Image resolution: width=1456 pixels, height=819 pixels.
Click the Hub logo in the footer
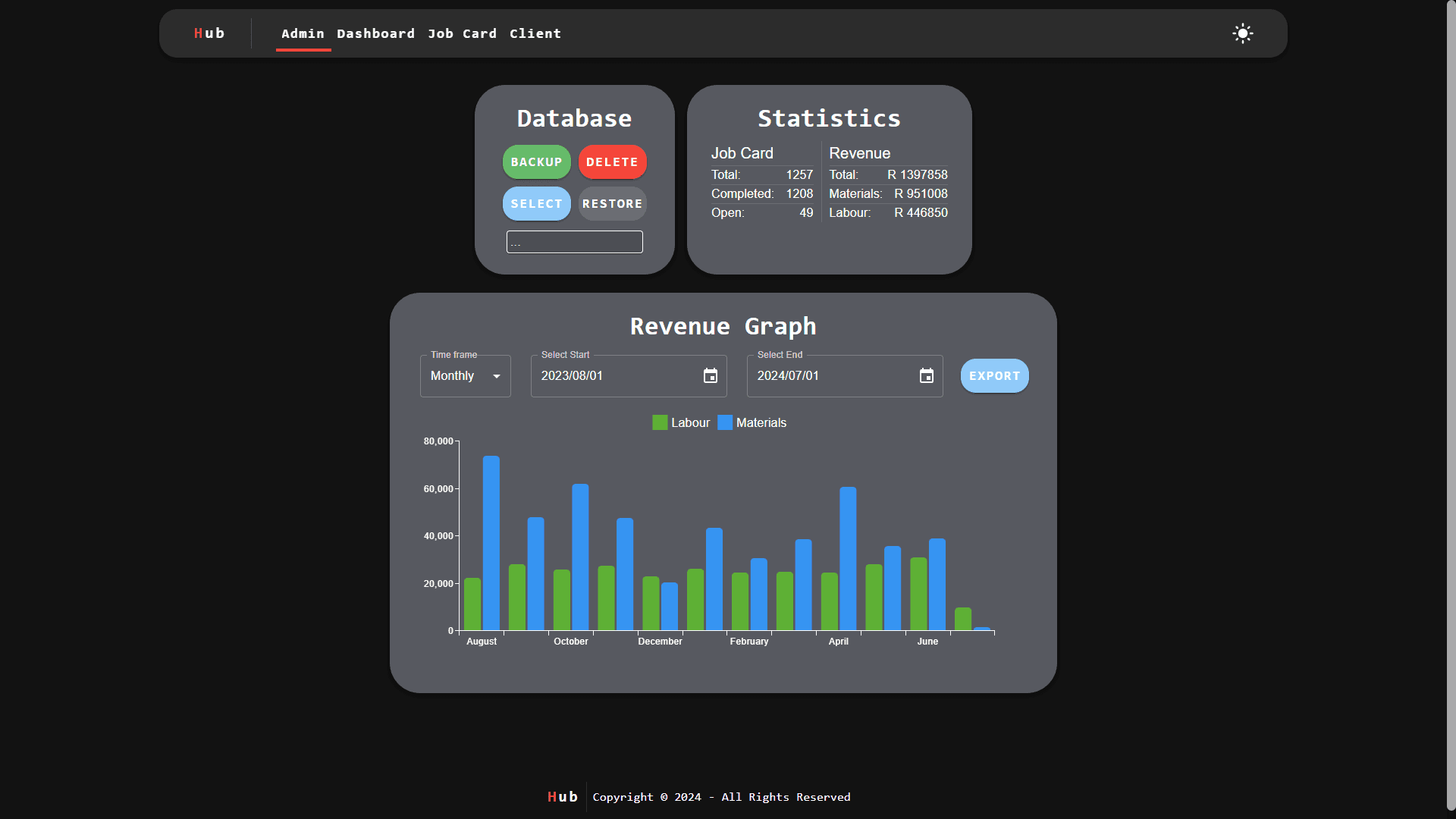[561, 796]
